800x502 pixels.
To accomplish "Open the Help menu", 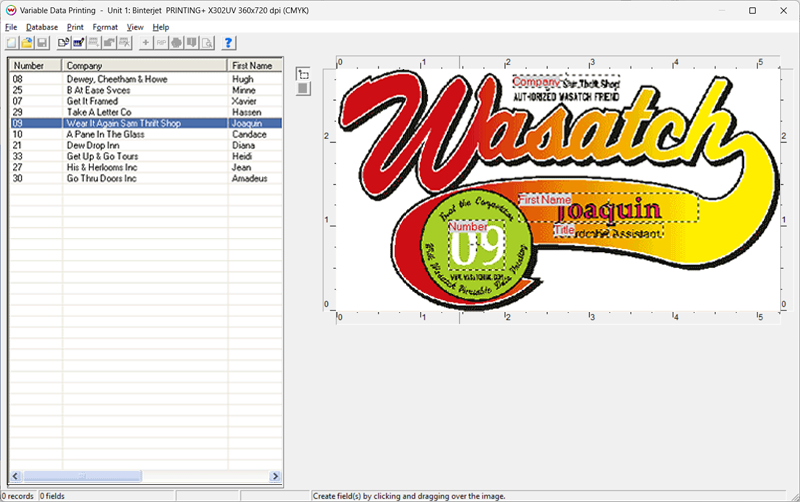I will tap(161, 27).
